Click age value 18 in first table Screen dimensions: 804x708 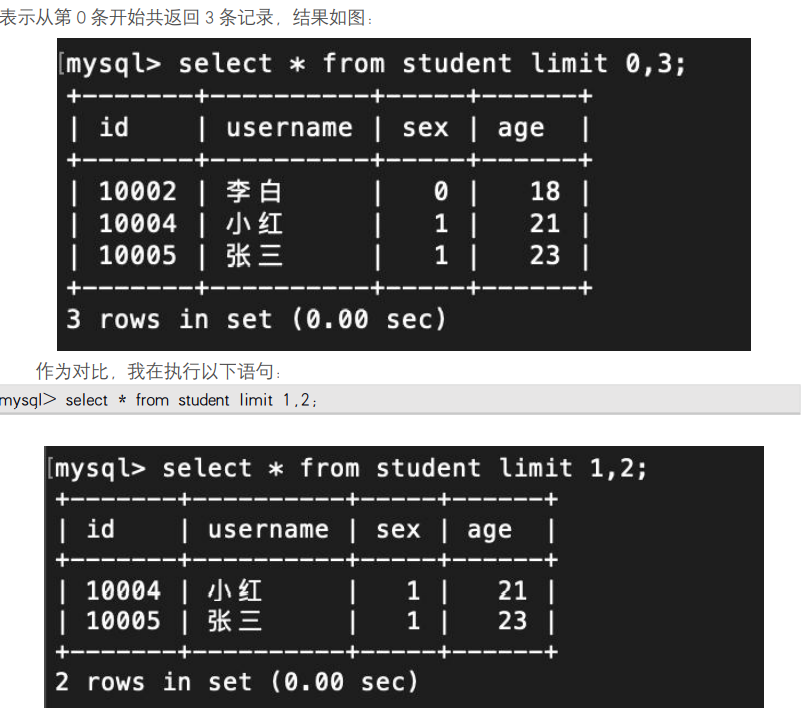(545, 191)
